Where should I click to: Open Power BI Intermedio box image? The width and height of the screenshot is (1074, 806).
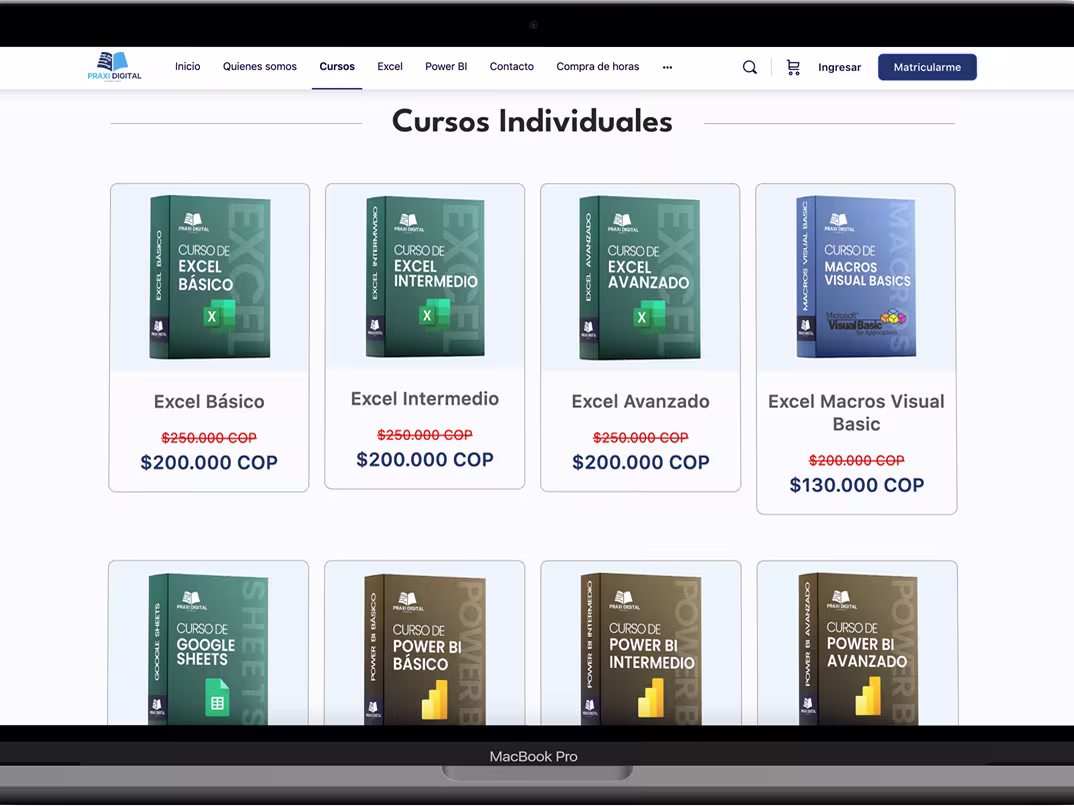[640, 648]
